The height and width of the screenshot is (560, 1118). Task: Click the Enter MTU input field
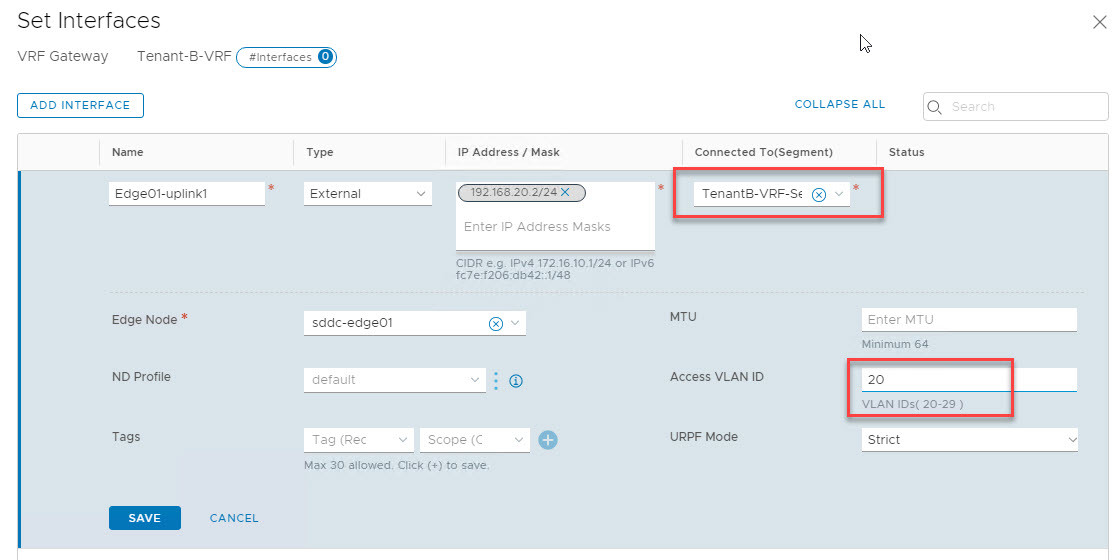click(968, 320)
